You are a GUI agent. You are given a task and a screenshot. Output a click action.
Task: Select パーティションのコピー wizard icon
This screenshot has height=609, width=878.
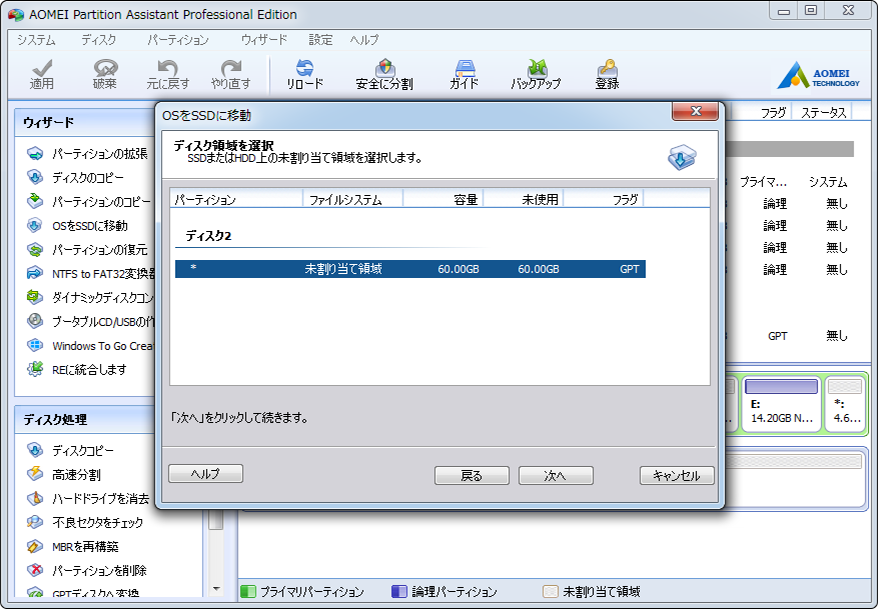(x=35, y=201)
